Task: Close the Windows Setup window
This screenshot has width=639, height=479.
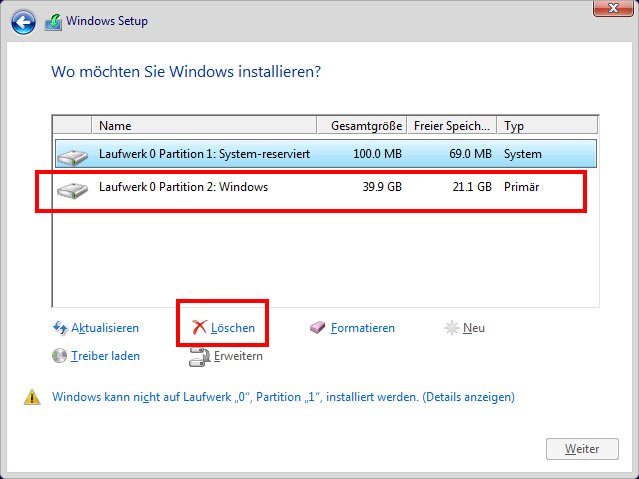Action: (613, 8)
